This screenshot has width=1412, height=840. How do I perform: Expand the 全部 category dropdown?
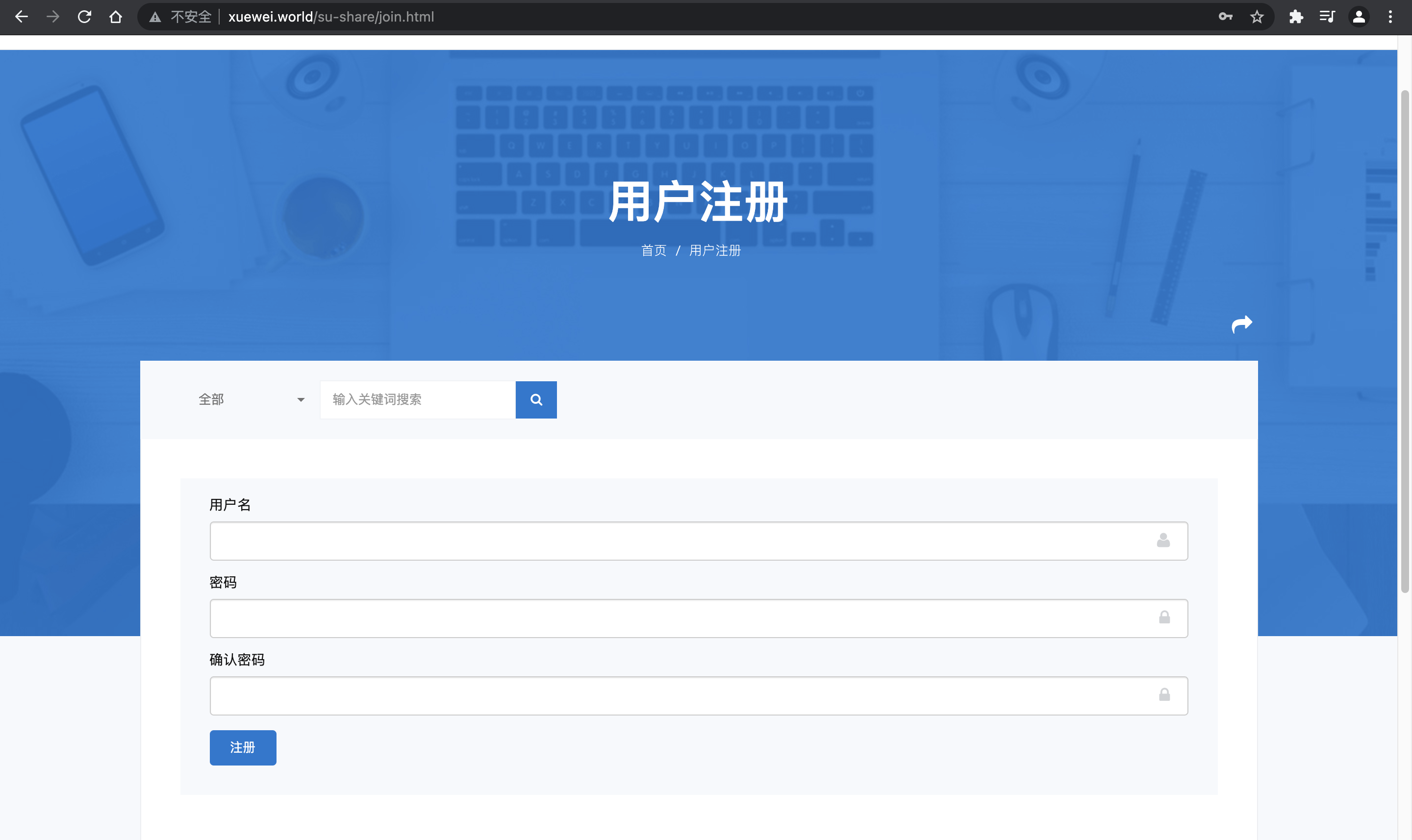pyautogui.click(x=249, y=399)
